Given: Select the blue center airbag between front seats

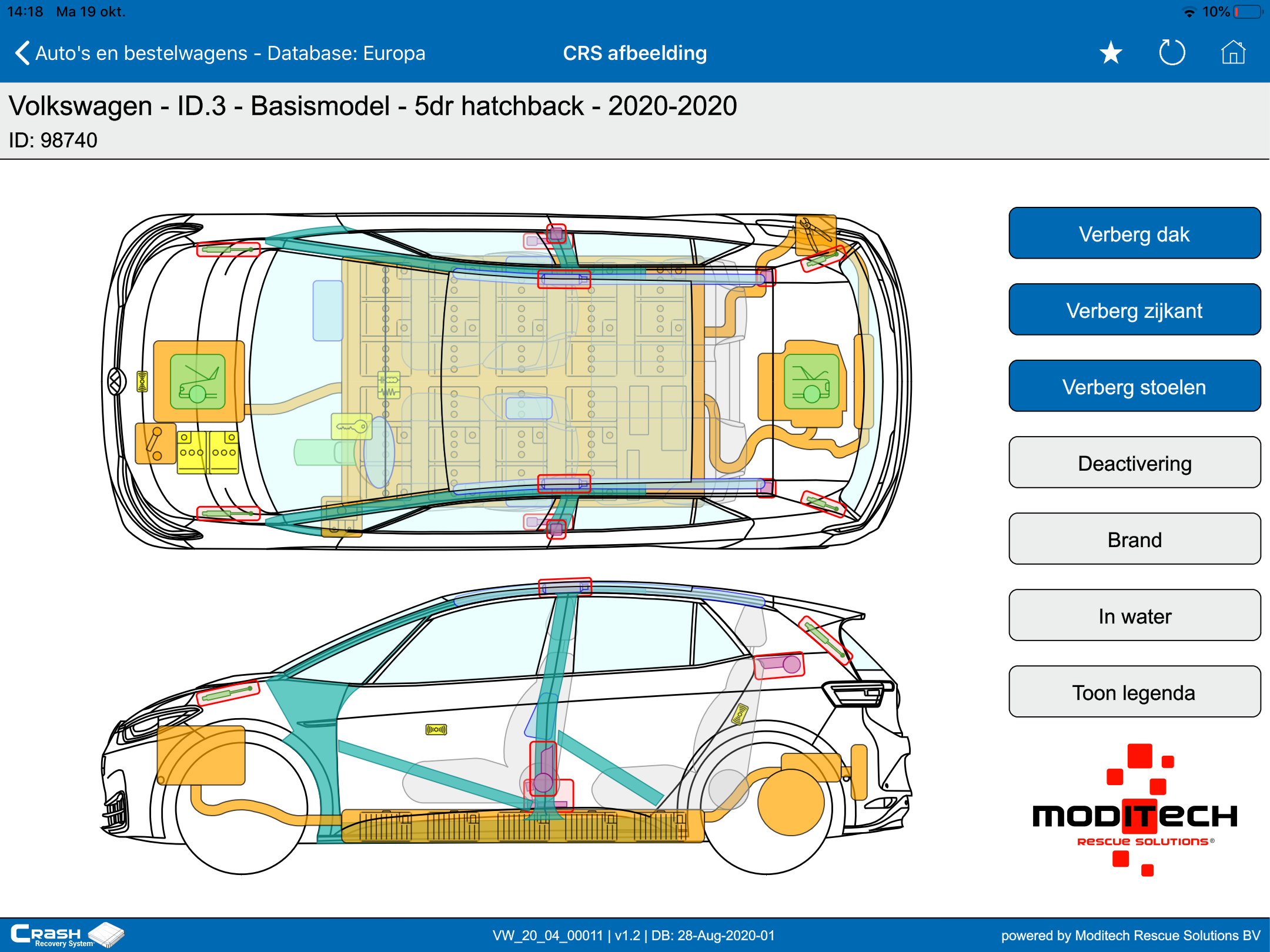Looking at the screenshot, I should coord(529,408).
